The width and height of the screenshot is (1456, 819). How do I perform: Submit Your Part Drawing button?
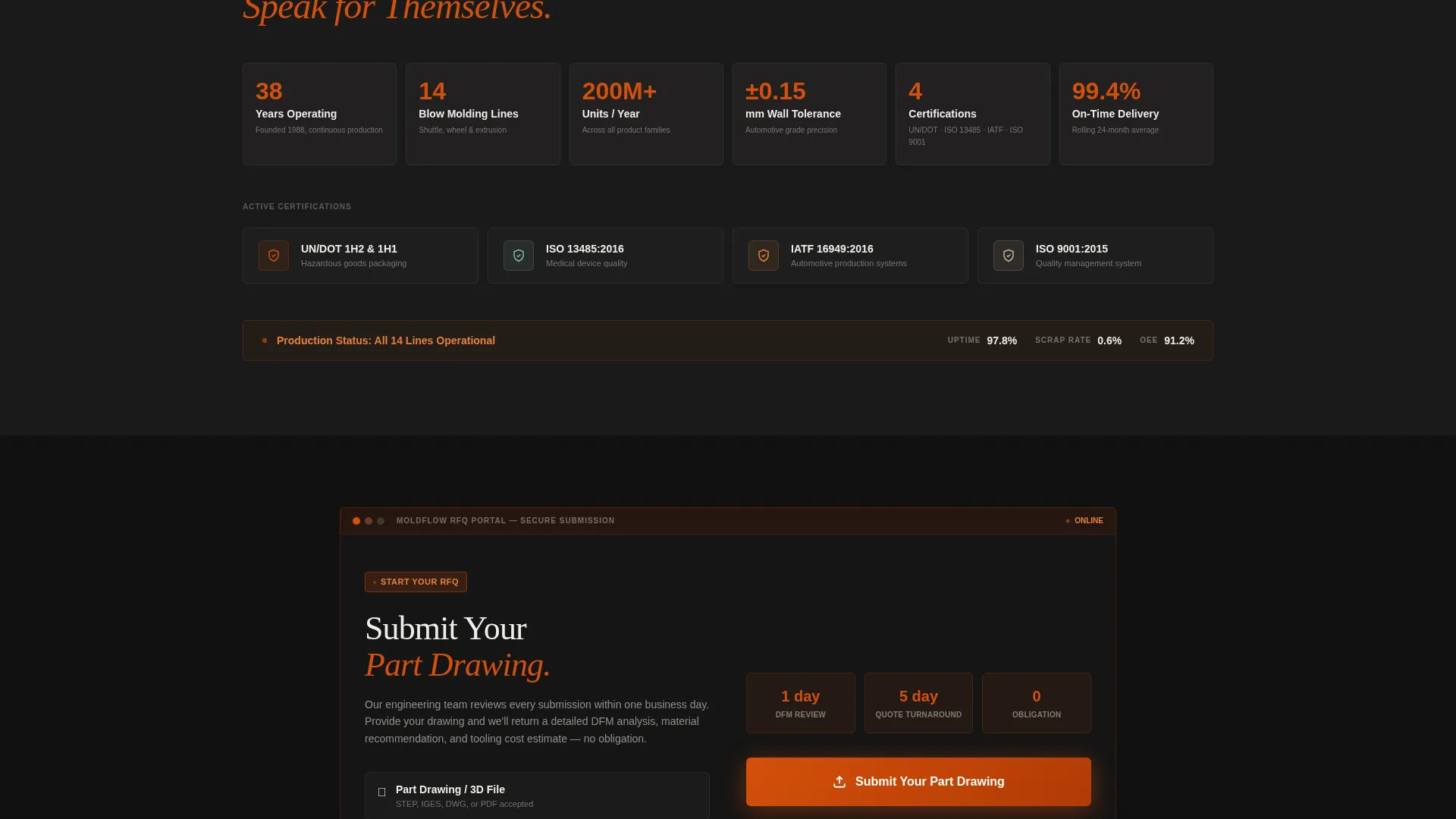918,782
